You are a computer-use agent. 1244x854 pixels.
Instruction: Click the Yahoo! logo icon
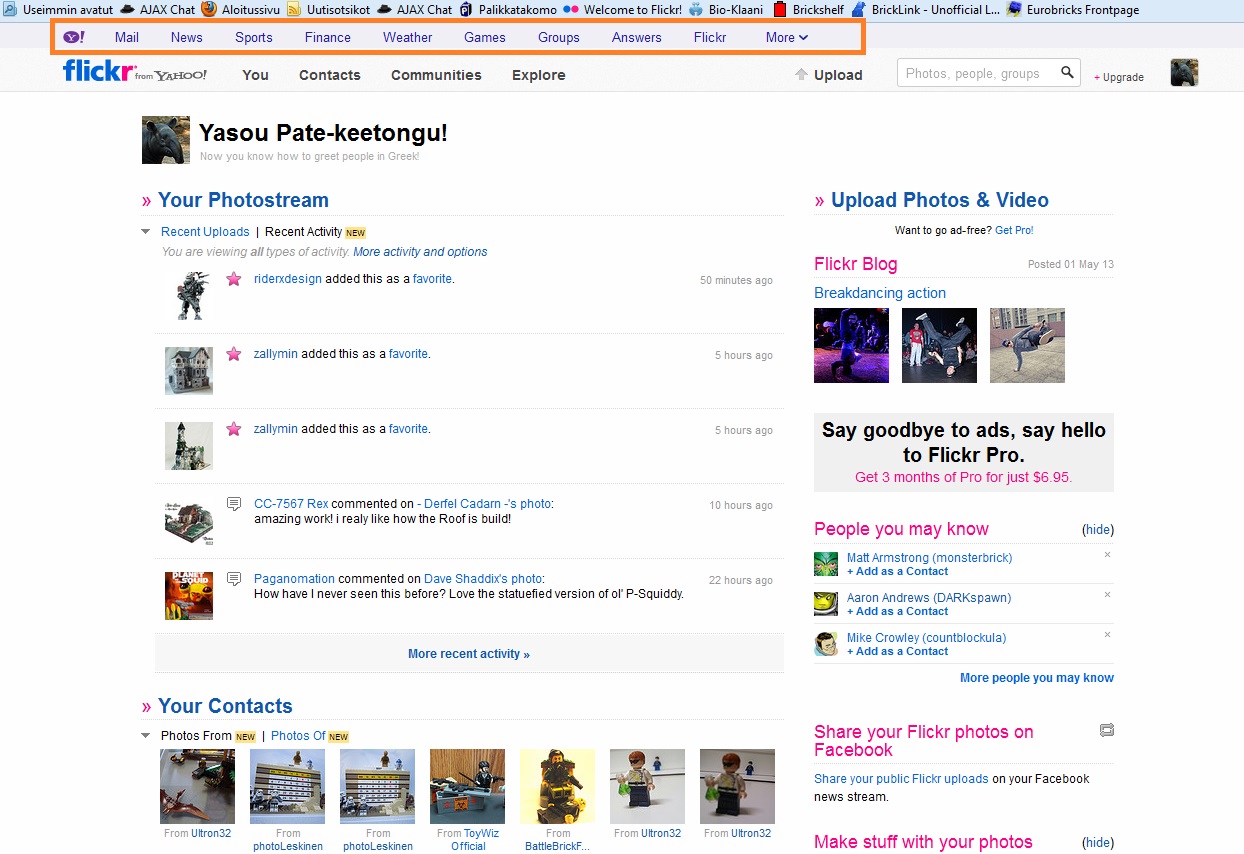point(74,37)
